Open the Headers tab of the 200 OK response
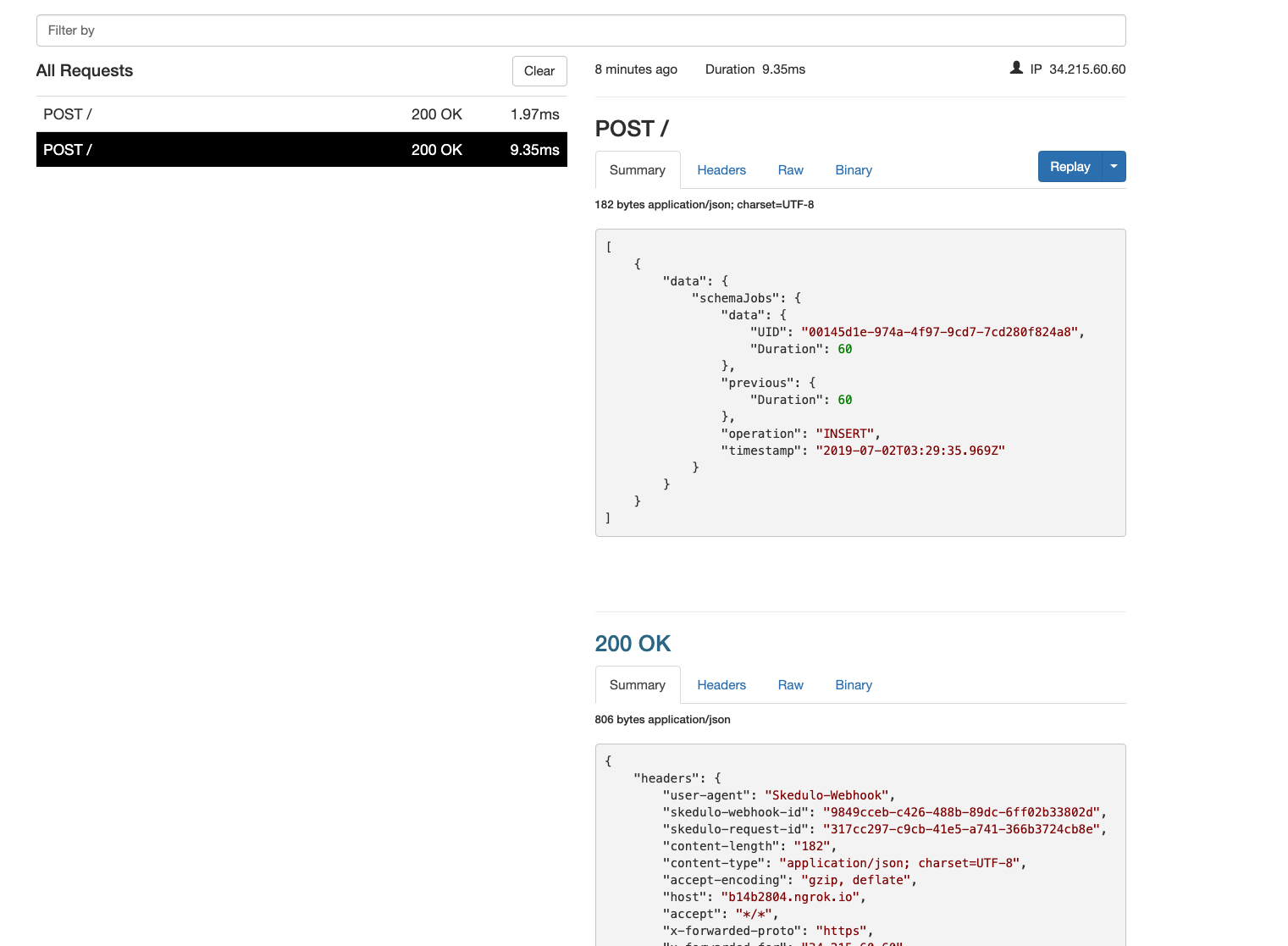Viewport: 1288px width, 946px height. (721, 684)
